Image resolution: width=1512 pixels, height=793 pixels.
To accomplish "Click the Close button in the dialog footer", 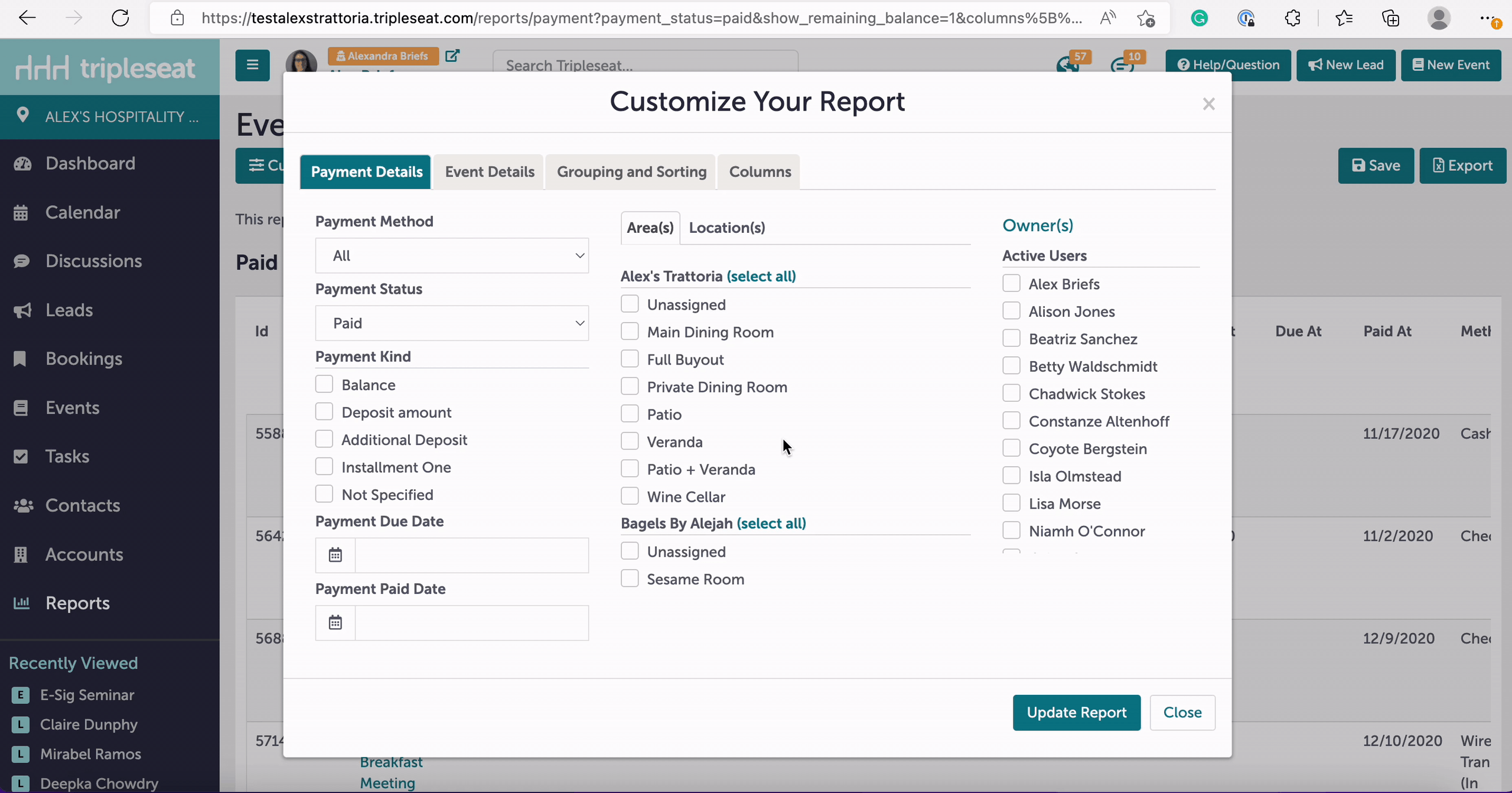I will coord(1182,713).
